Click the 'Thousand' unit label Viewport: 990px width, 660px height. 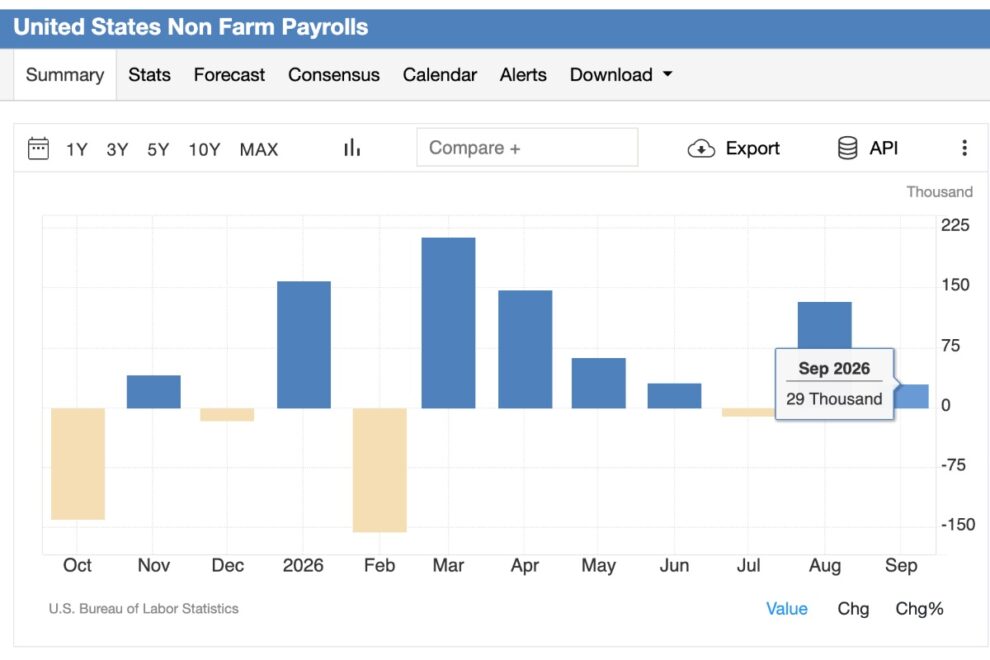939,191
